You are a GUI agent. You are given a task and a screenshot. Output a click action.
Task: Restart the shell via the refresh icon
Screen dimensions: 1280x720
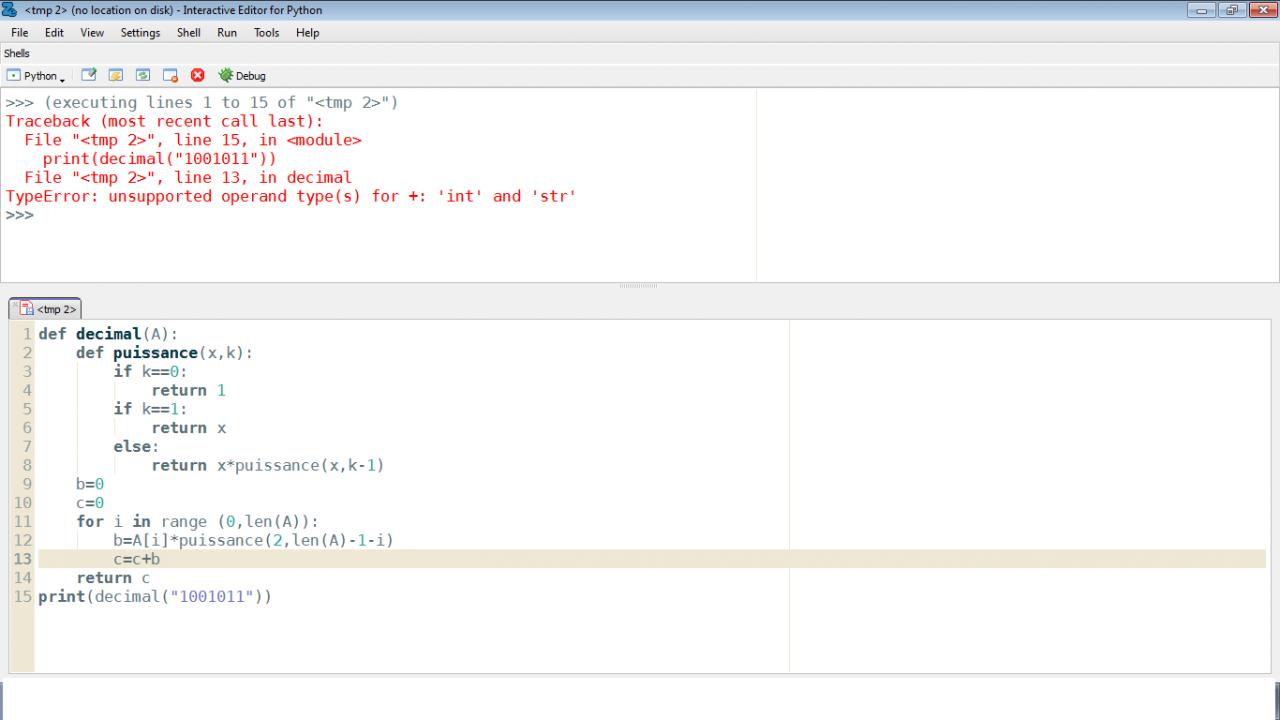[143, 75]
